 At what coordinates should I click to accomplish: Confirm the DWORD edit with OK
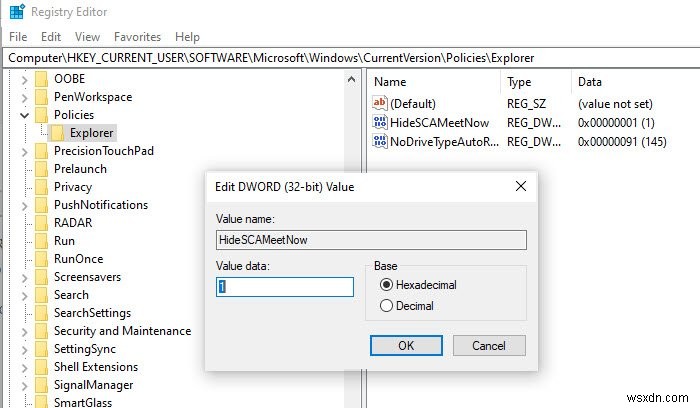406,346
